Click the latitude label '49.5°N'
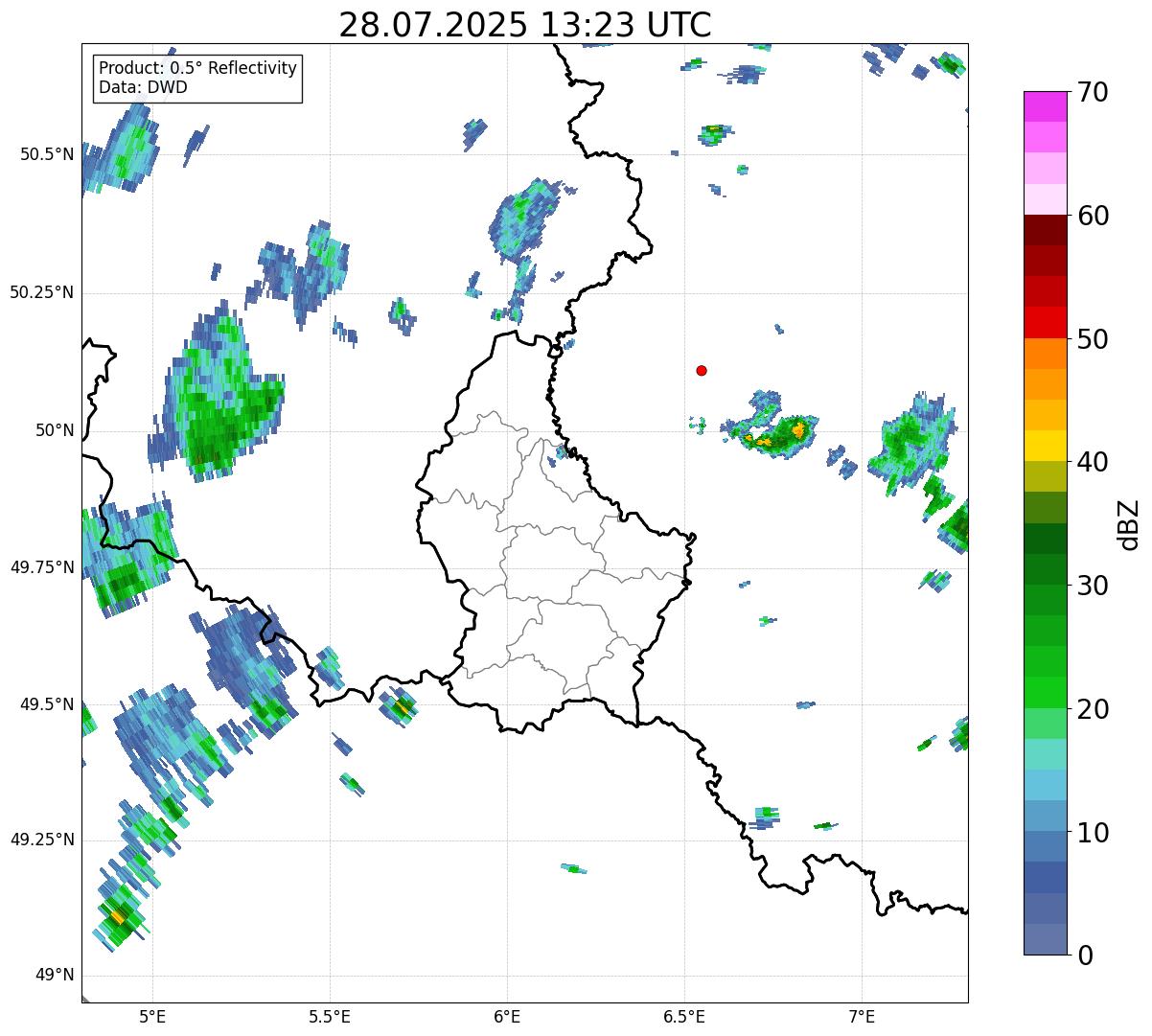Image resolution: width=1152 pixels, height=1036 pixels. (x=47, y=704)
